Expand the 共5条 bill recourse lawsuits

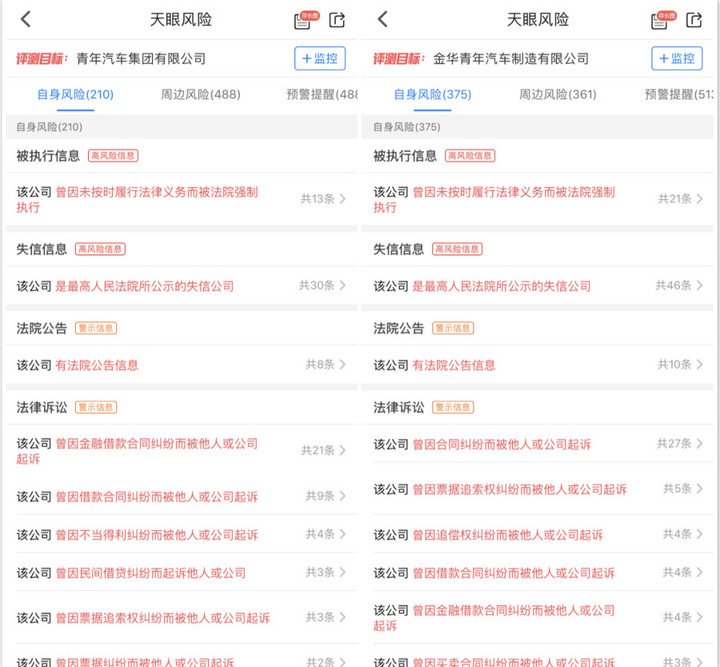(683, 488)
